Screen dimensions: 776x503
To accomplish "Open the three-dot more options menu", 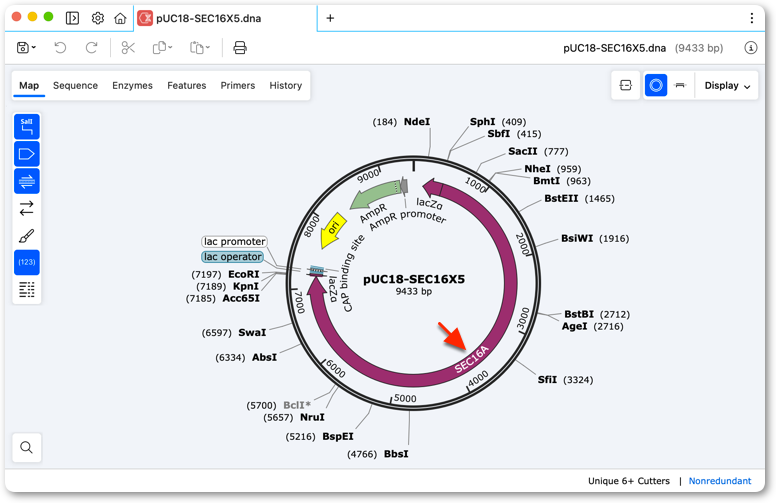I will click(751, 18).
